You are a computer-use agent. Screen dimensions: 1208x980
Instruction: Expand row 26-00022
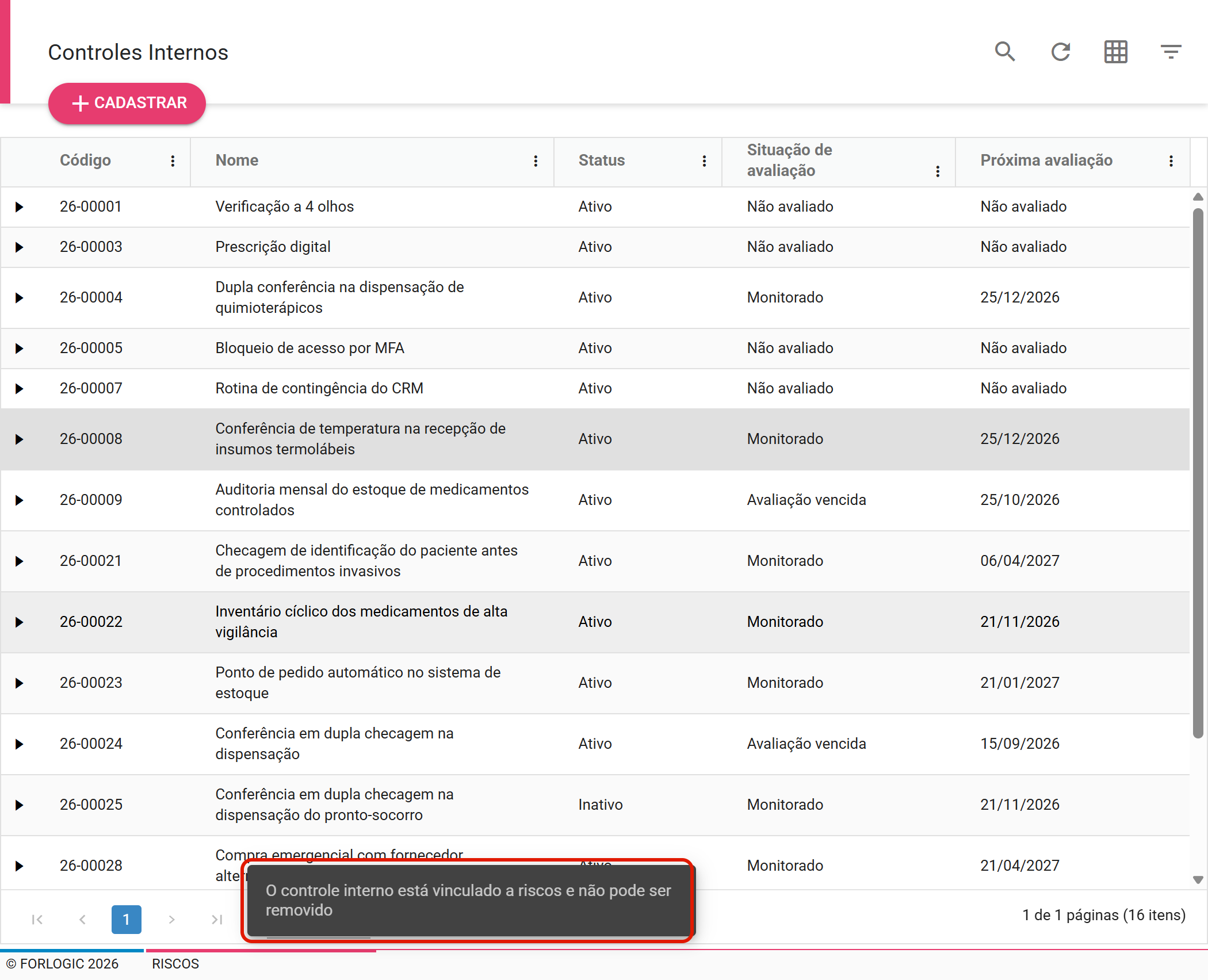coord(19,622)
